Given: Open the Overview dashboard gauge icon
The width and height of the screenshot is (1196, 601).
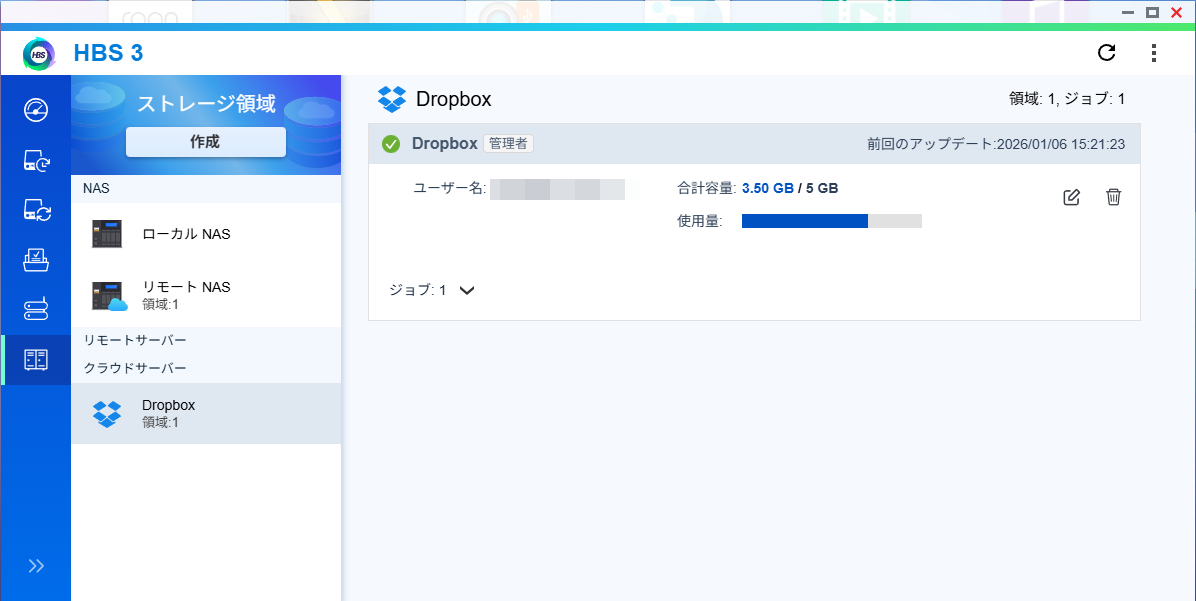Looking at the screenshot, I should (36, 110).
